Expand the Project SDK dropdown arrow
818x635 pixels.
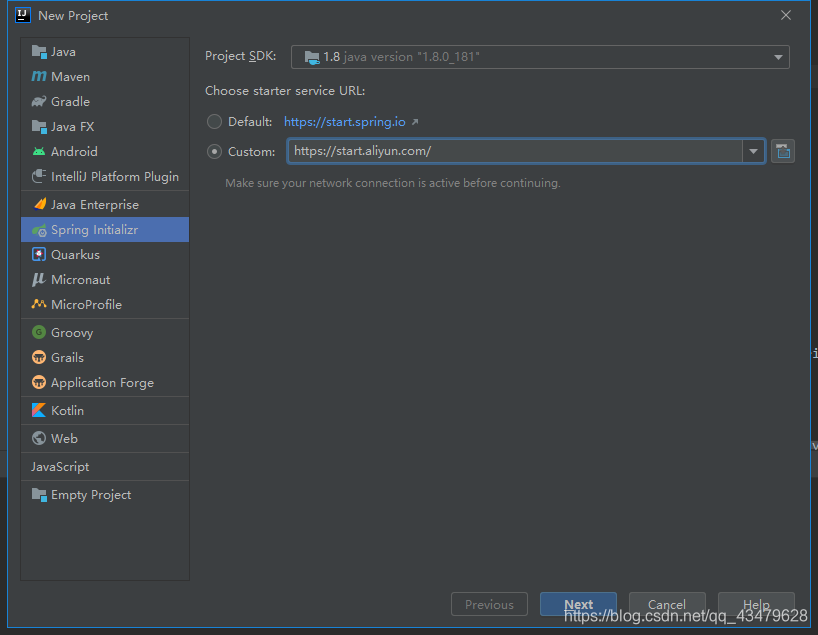[778, 57]
